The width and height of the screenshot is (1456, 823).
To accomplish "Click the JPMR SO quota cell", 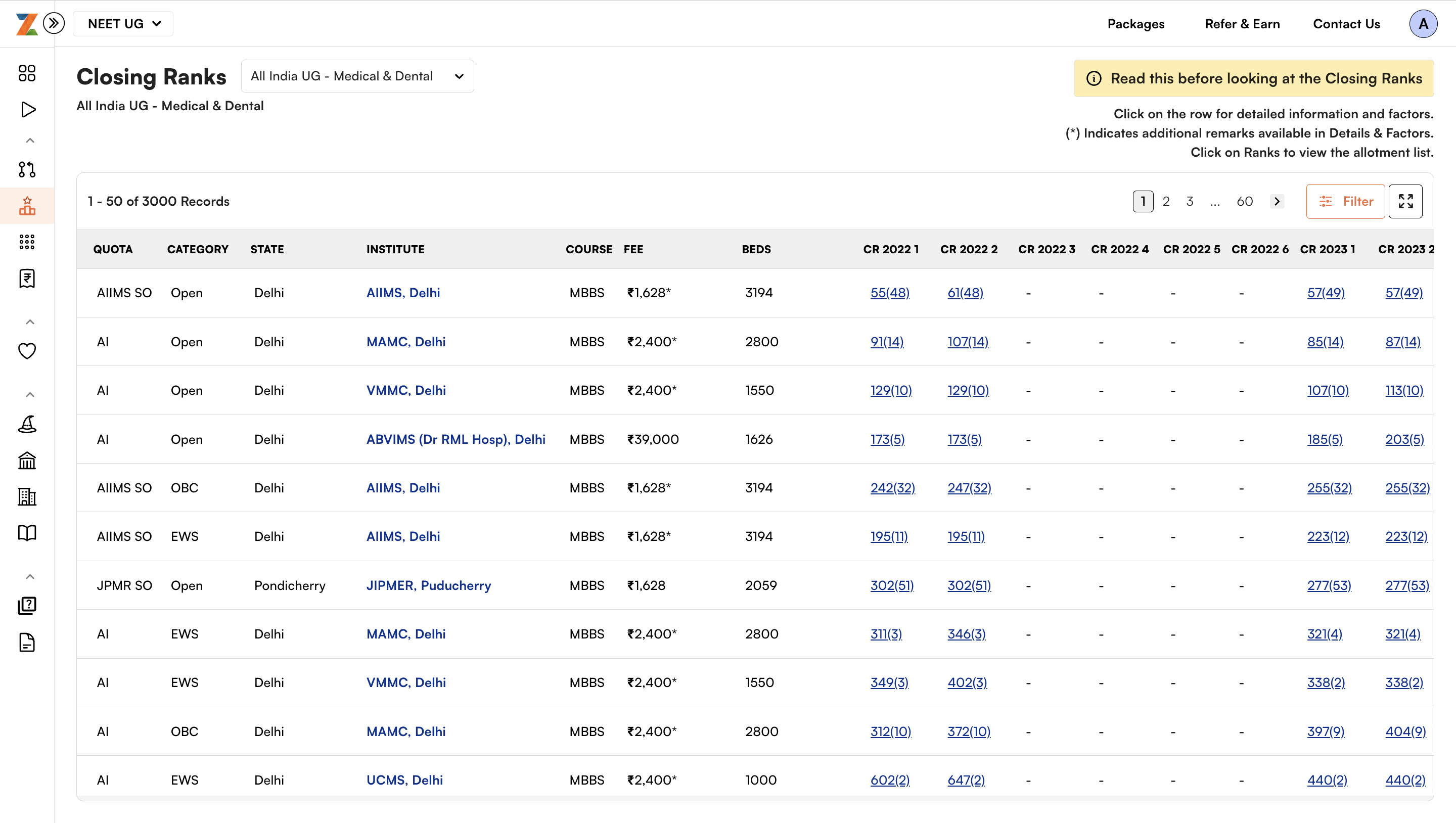I will (x=124, y=585).
